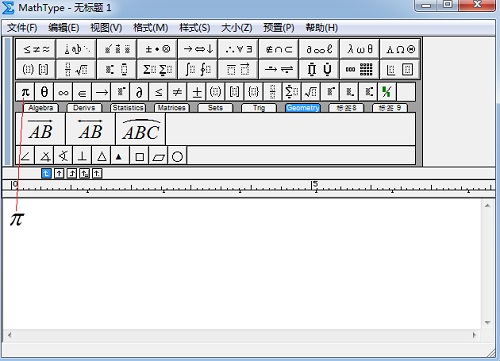500x361 pixels.
Task: Open the 大小(Z) menu
Action: (x=237, y=27)
